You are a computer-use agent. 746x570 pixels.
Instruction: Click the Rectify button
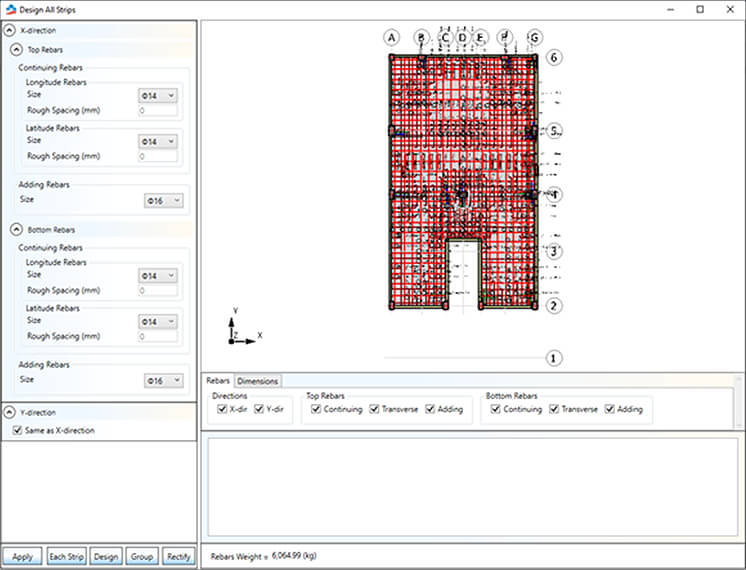178,557
